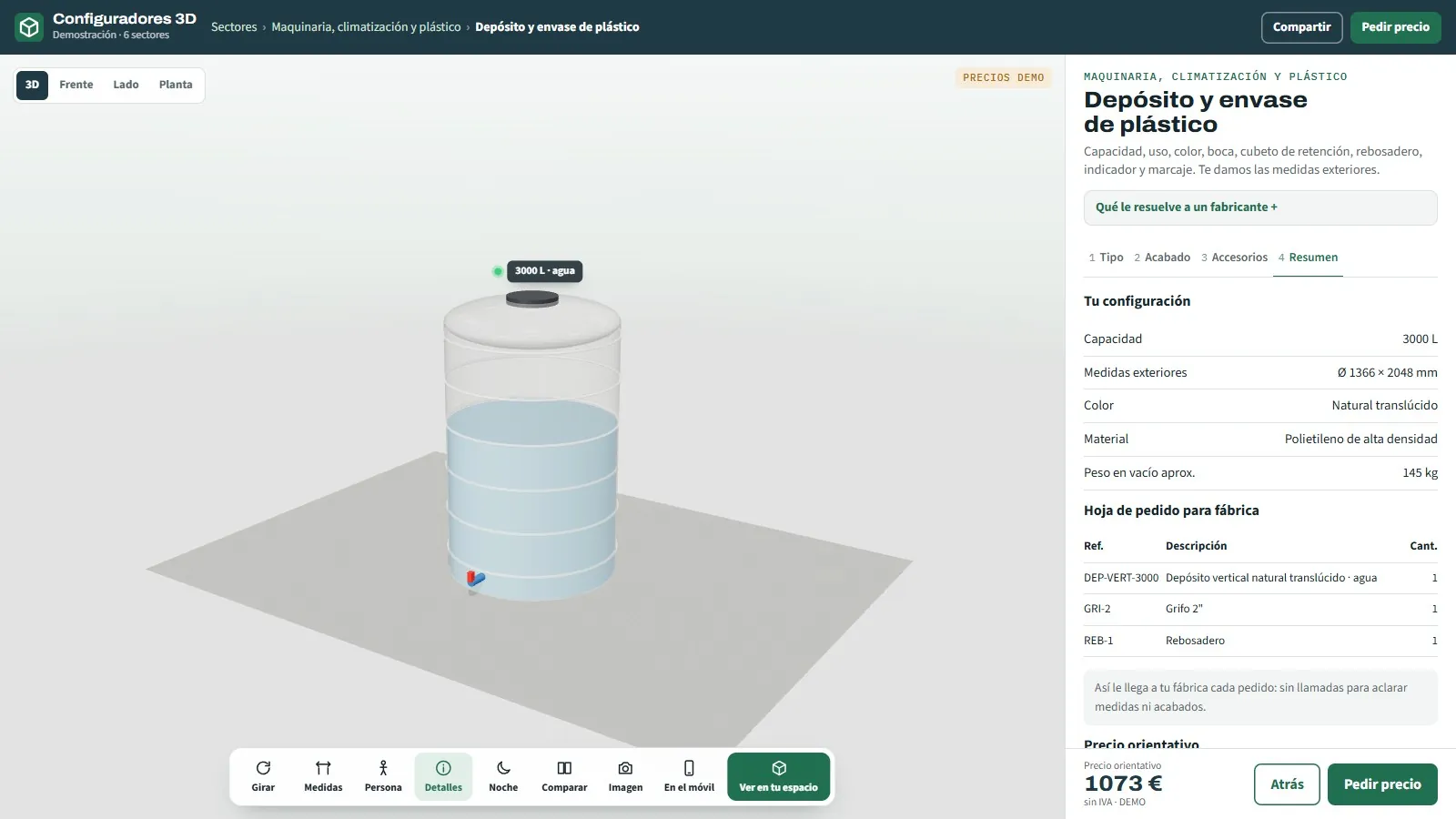Click the Ø 1366 × 2048 mm value
The height and width of the screenshot is (819, 1456).
[1388, 372]
